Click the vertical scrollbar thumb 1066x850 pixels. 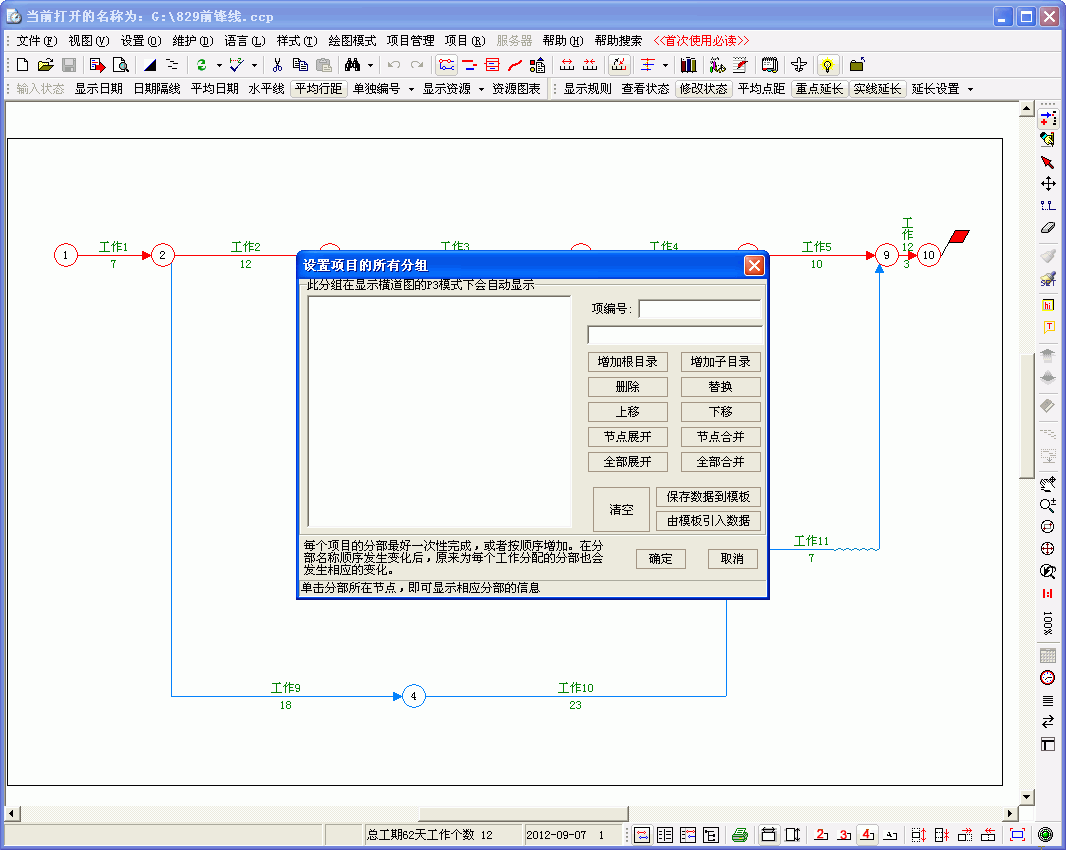coord(1027,416)
